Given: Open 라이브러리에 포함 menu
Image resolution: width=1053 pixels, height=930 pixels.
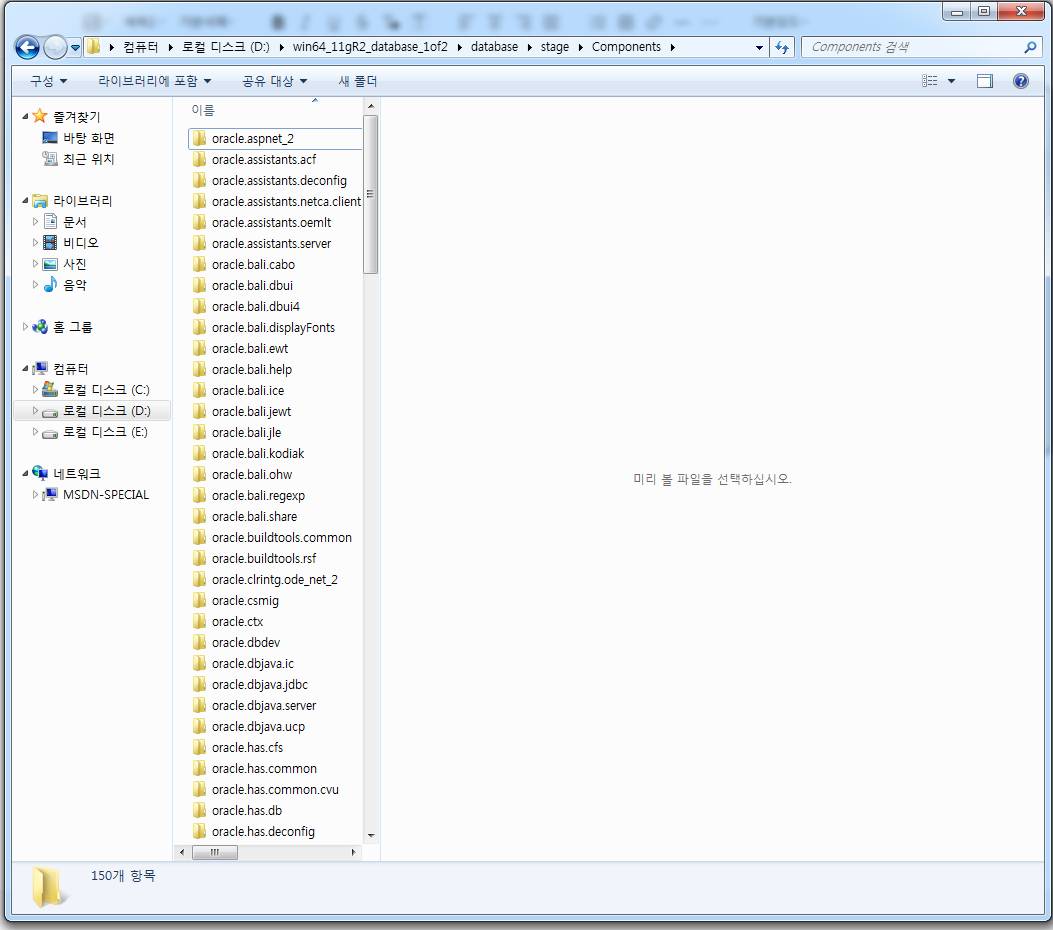Looking at the screenshot, I should pos(154,81).
